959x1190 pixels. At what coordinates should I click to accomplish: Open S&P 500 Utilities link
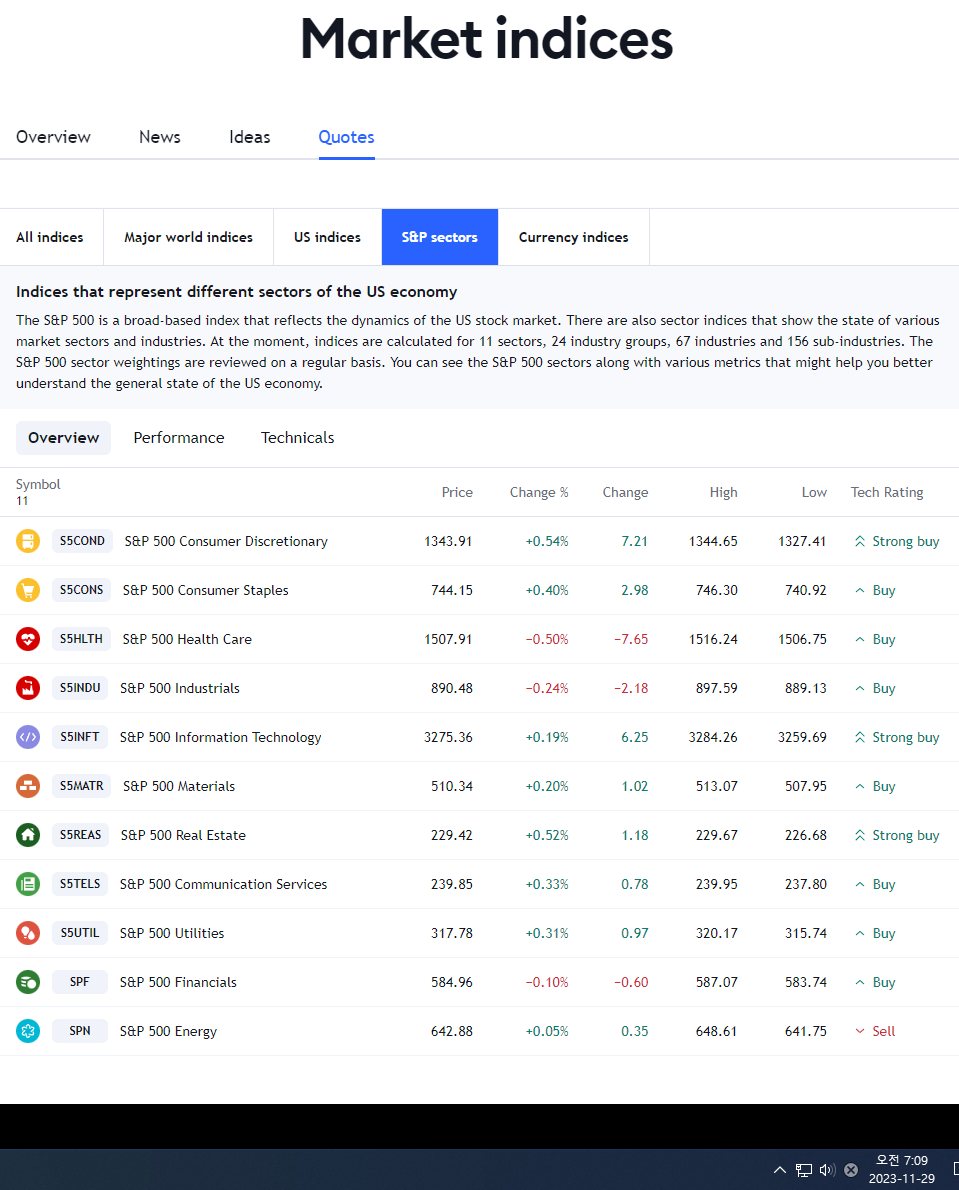click(x=172, y=933)
